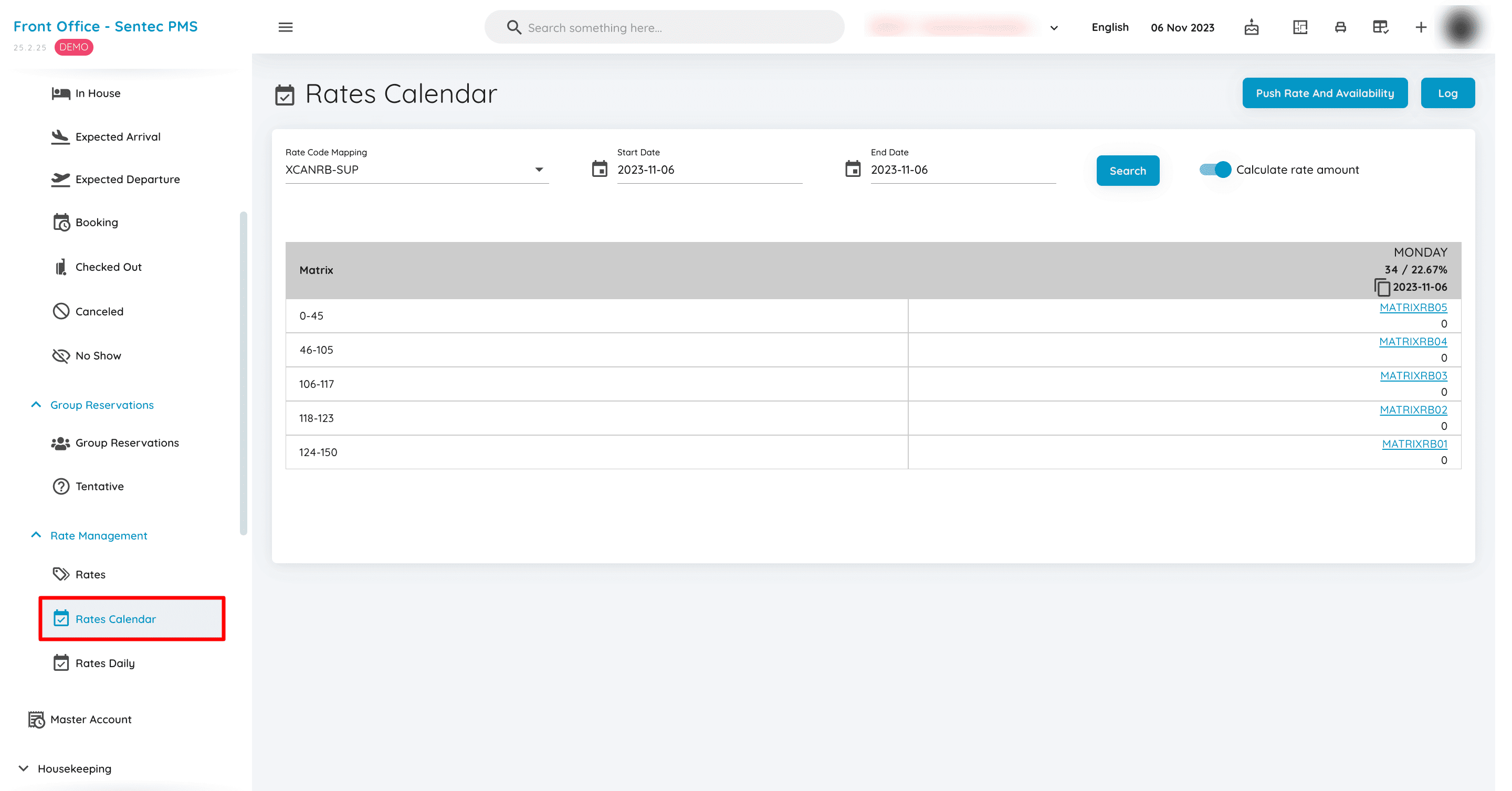Open the MATRIXRB05 link
The image size is (1512, 791).
tap(1413, 308)
